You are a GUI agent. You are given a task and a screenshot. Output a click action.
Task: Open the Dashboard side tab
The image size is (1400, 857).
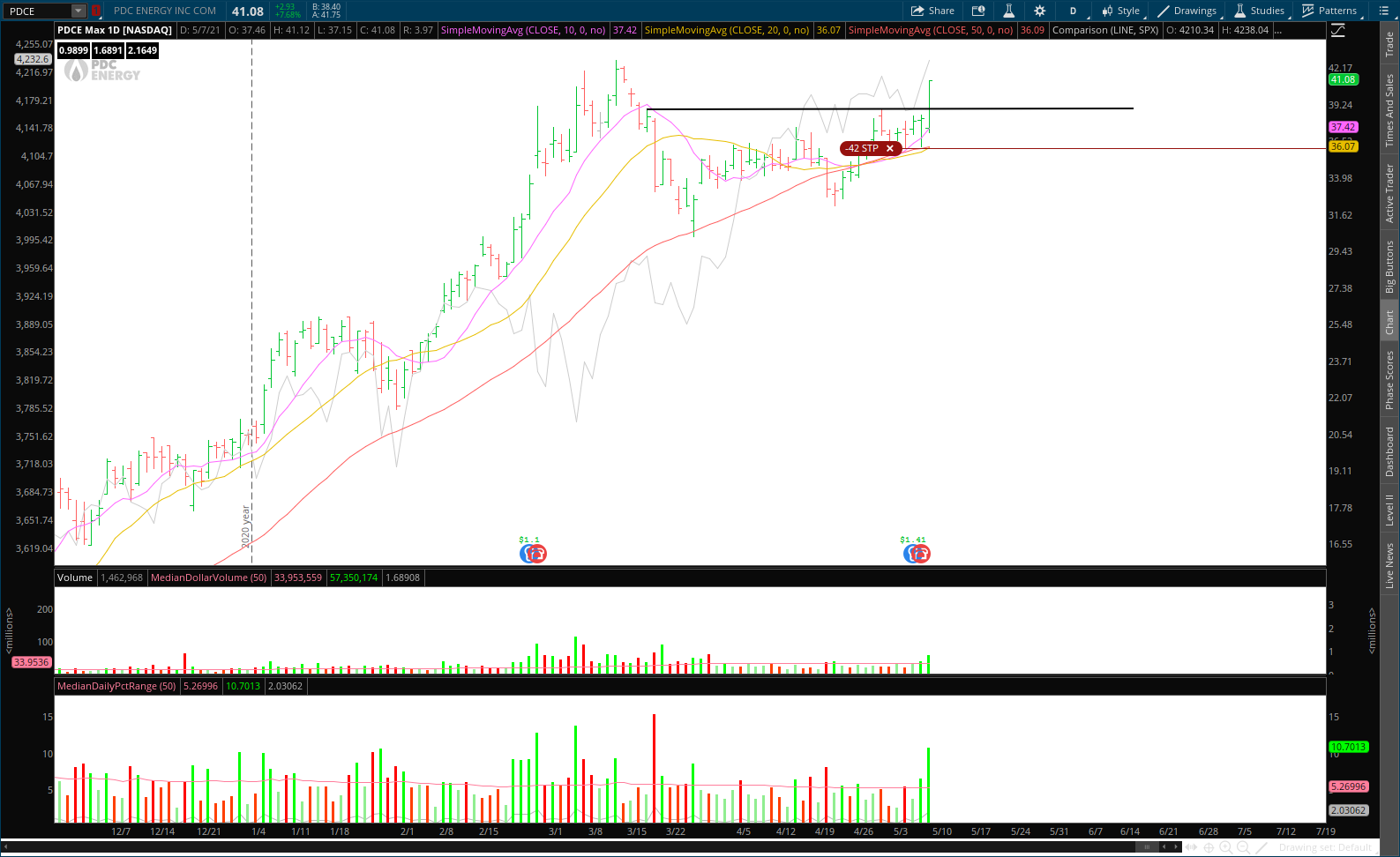click(x=1389, y=451)
